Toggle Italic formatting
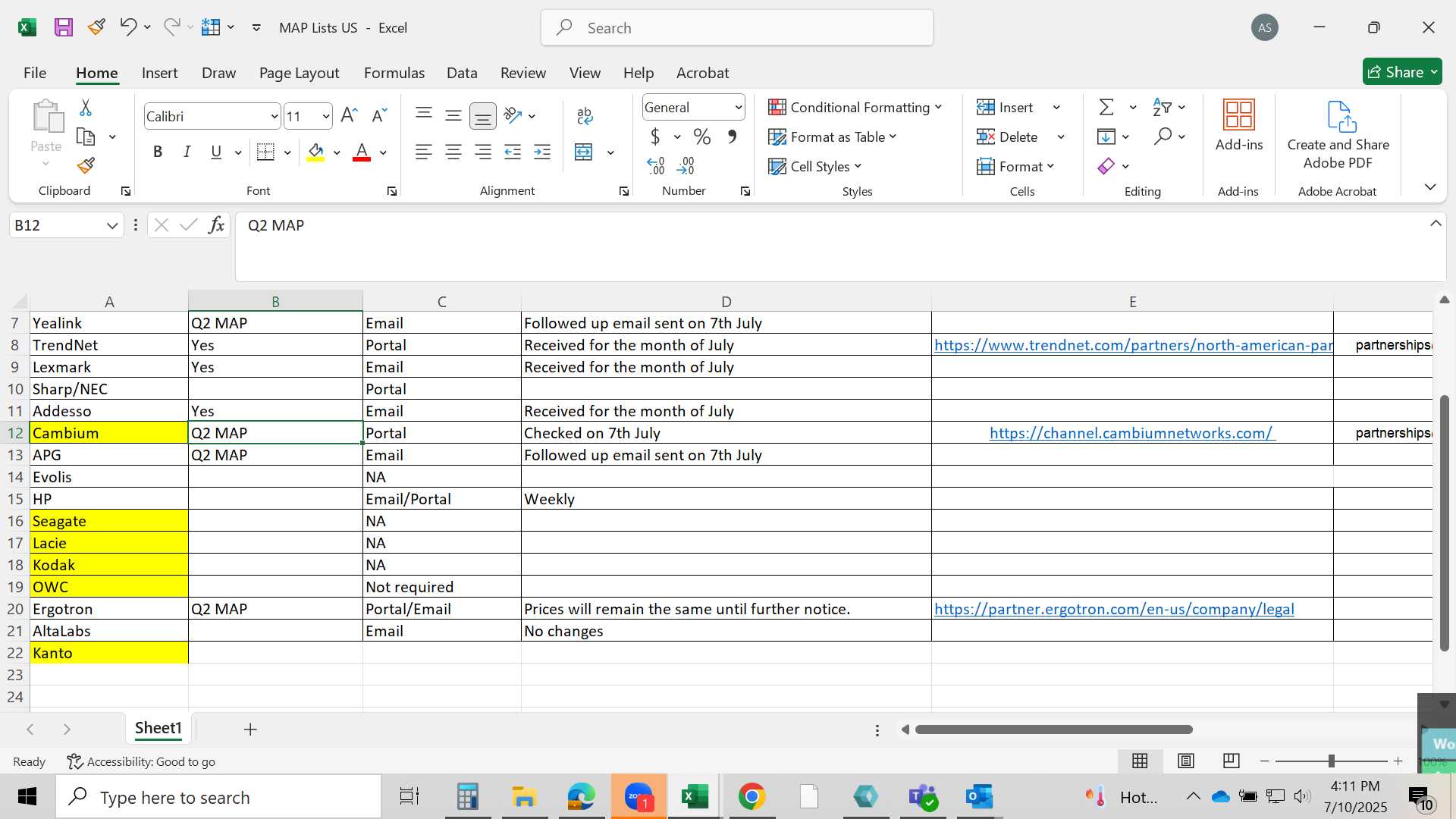This screenshot has width=1456, height=819. point(187,152)
